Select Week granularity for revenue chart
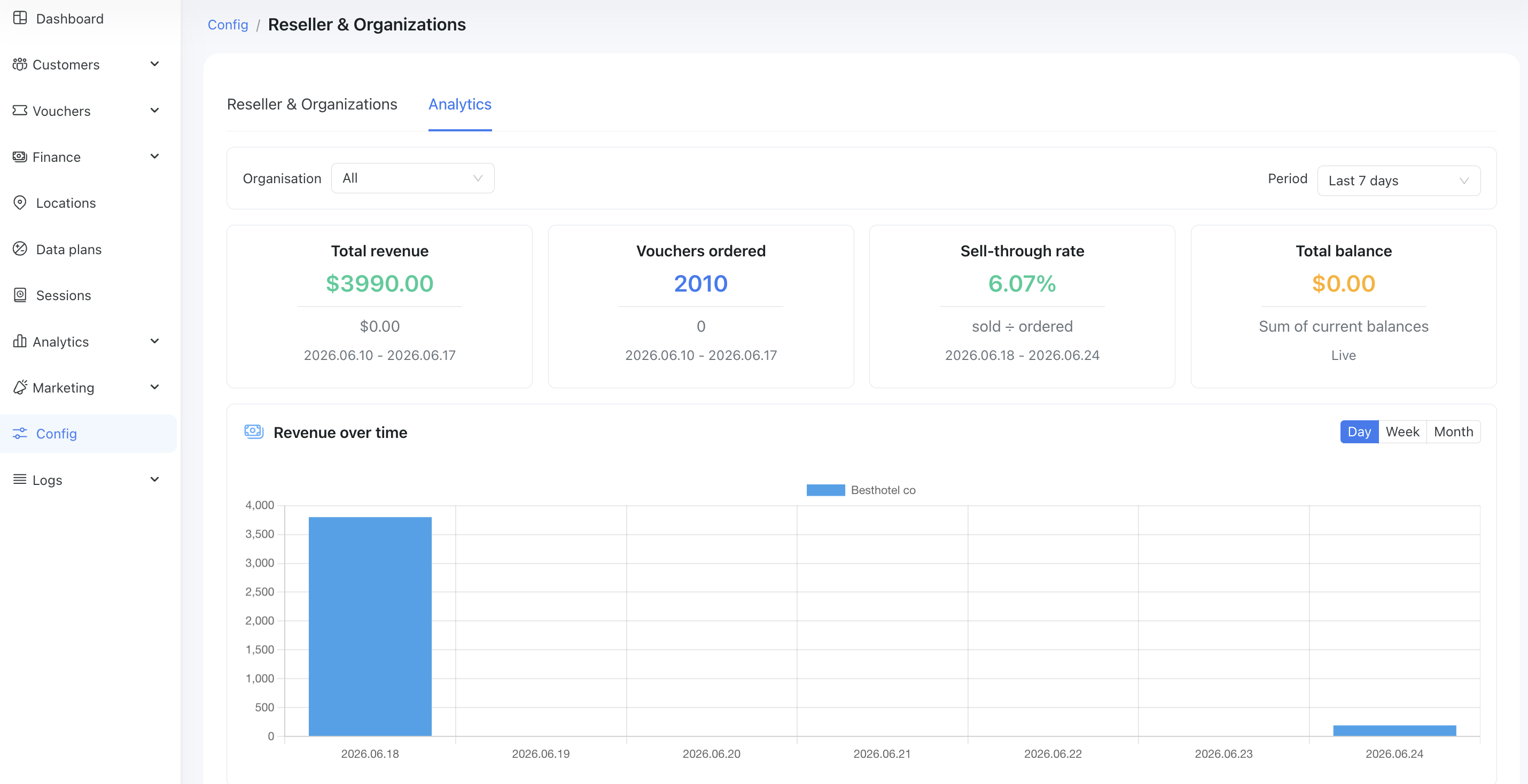Viewport: 1528px width, 784px height. (x=1402, y=432)
